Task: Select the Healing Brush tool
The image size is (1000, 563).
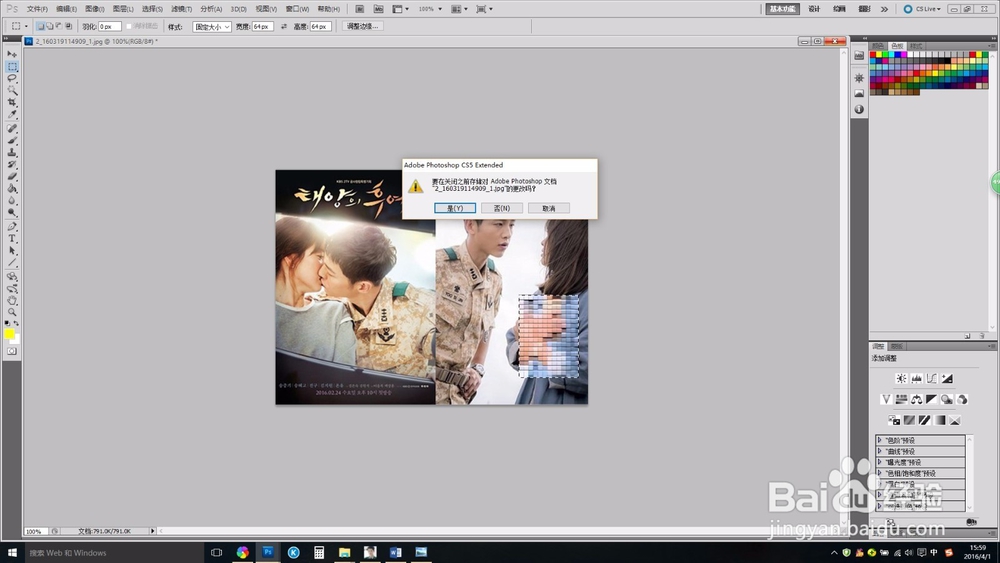Action: pyautogui.click(x=12, y=128)
